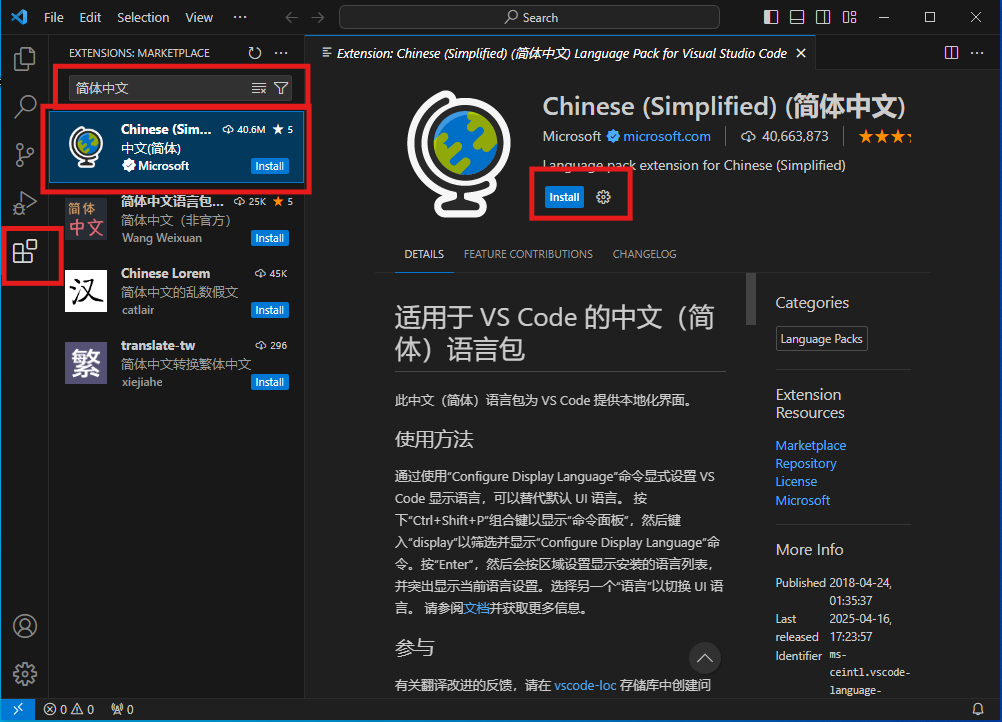The width and height of the screenshot is (1002, 722).
Task: Open the Extensions view icon
Action: point(25,251)
